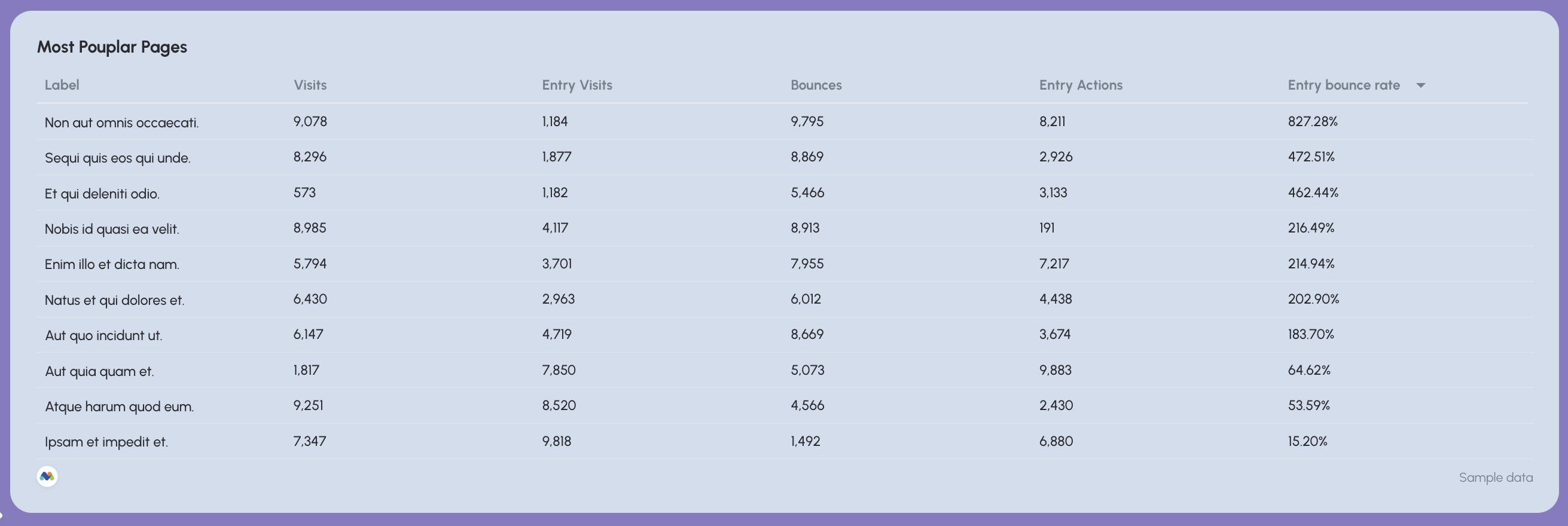This screenshot has width=1568, height=526.
Task: Select the 'Aut quo incidunt ut.' row
Action: tap(103, 335)
